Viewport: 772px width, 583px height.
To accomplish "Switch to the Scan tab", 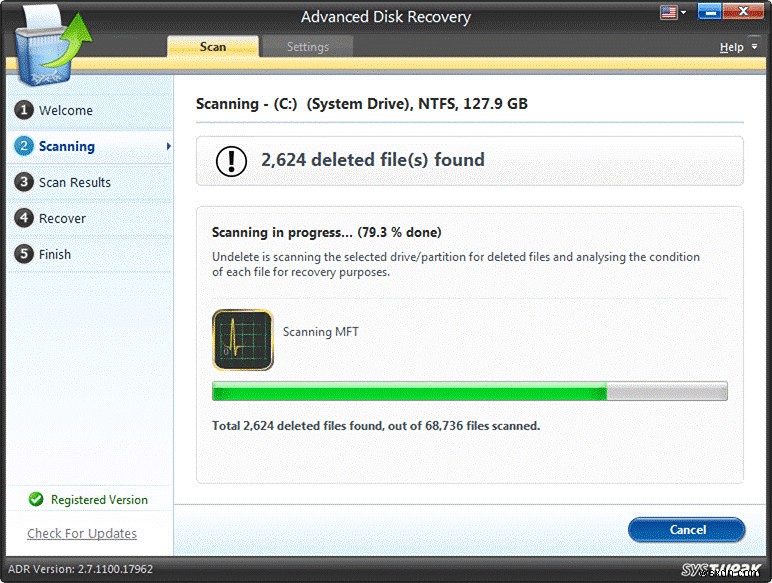I will pos(213,47).
